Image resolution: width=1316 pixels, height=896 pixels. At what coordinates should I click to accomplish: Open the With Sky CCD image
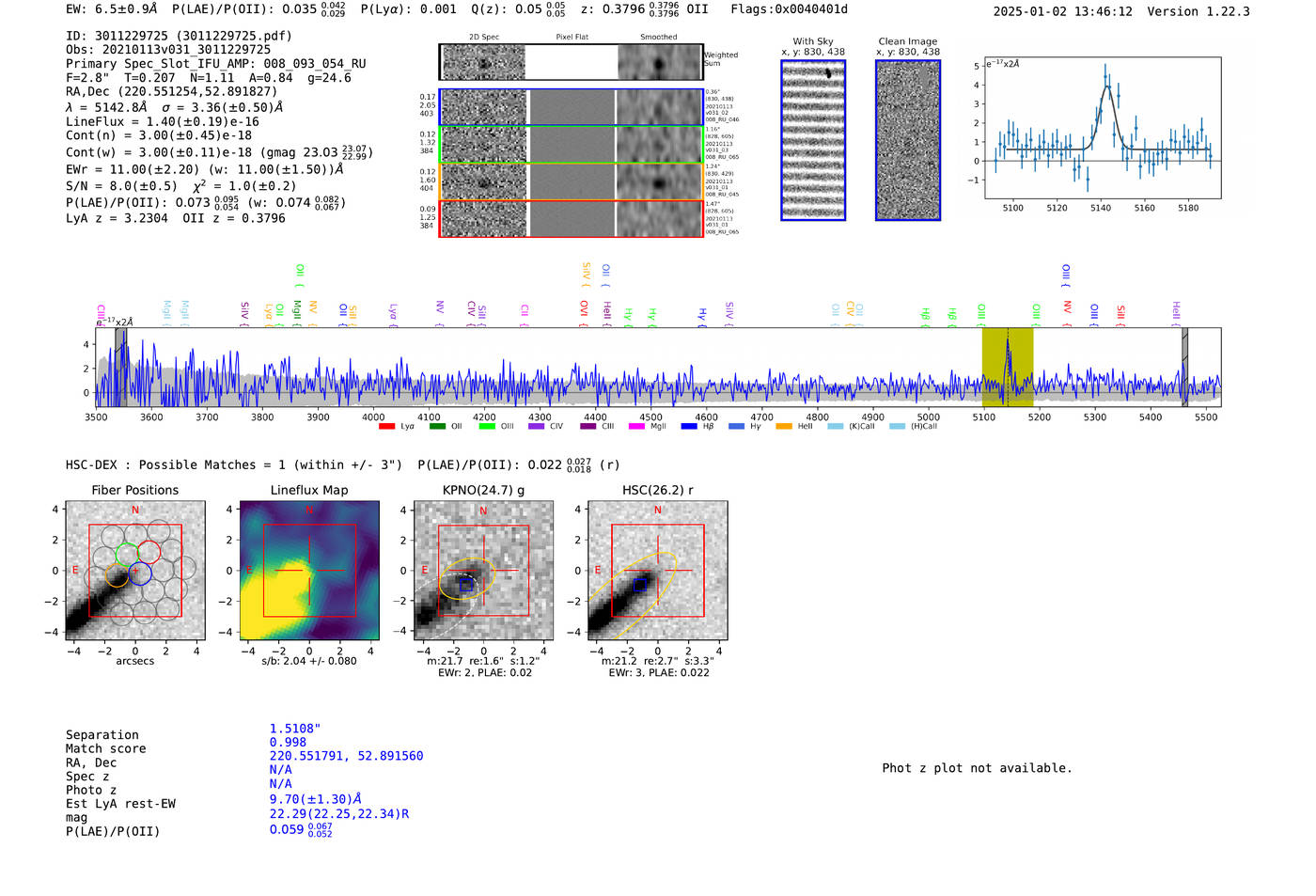tap(813, 140)
